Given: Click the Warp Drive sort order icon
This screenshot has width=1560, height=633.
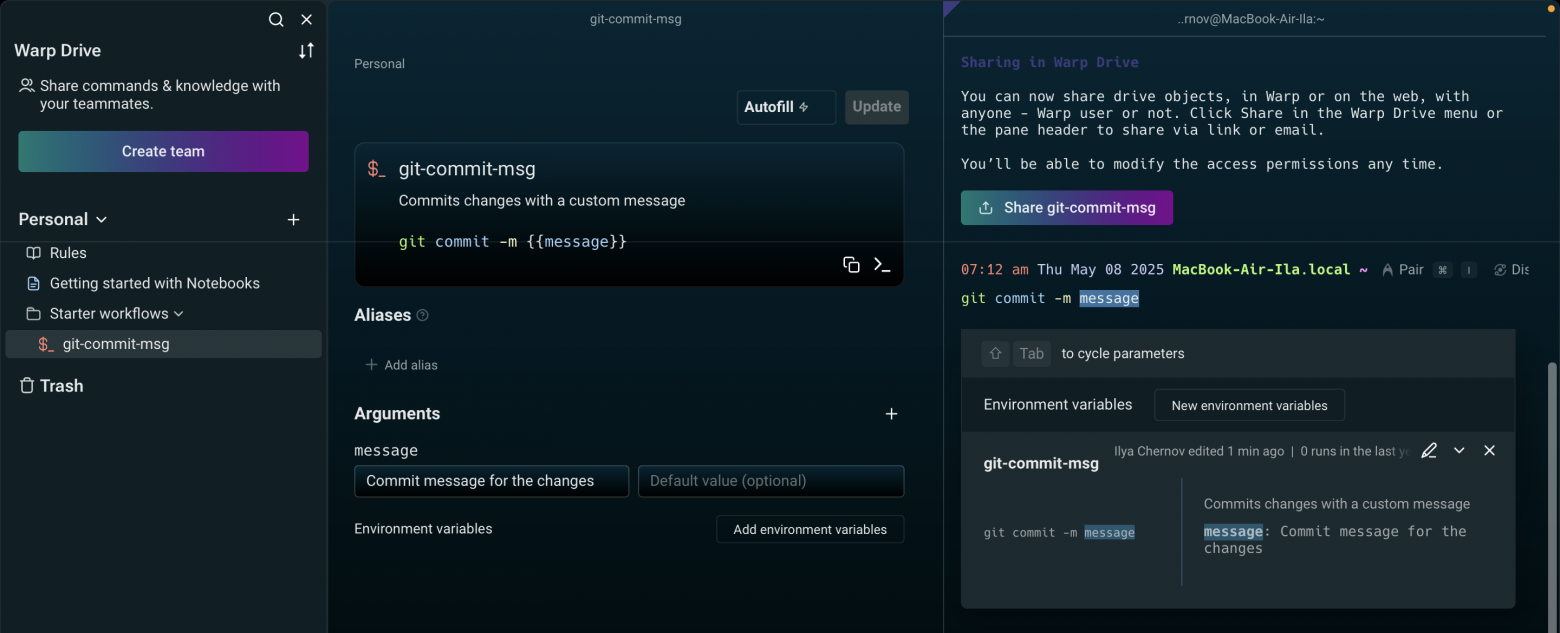Looking at the screenshot, I should [x=306, y=50].
